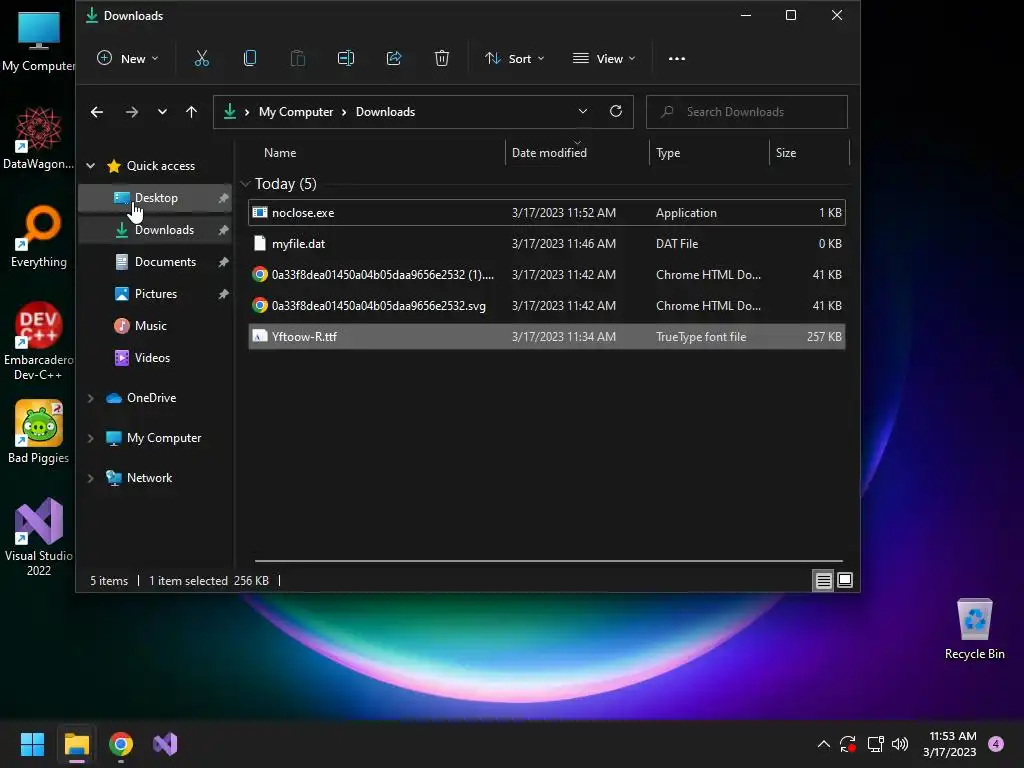Refresh the Downloads folder
Image resolution: width=1024 pixels, height=768 pixels.
coord(615,111)
